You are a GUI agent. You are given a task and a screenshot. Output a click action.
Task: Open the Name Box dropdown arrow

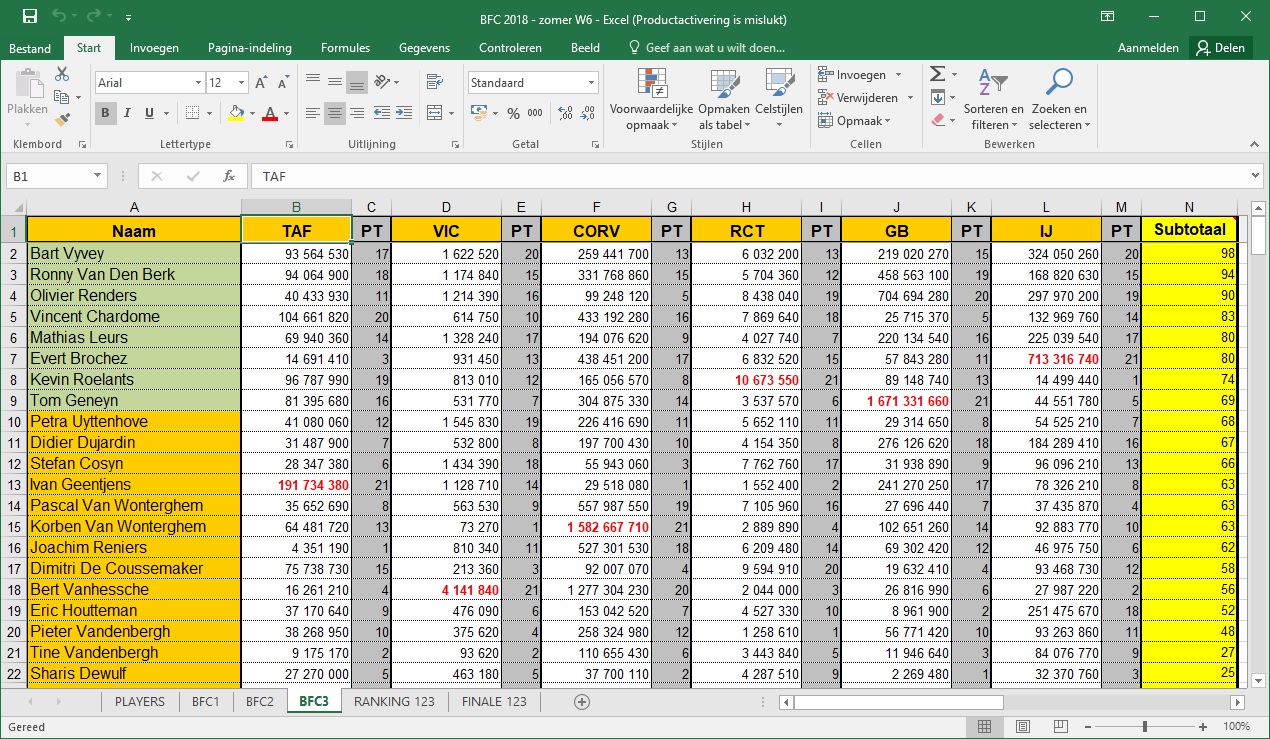(x=97, y=176)
